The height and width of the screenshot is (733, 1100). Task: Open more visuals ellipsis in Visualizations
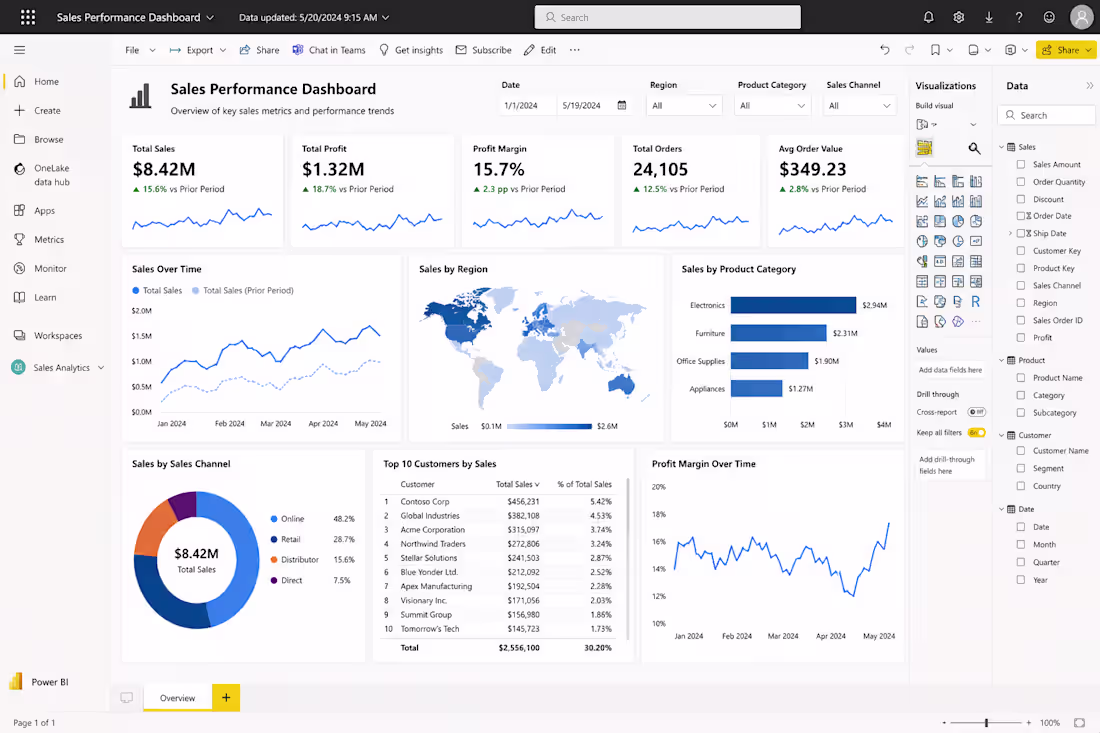click(x=976, y=321)
